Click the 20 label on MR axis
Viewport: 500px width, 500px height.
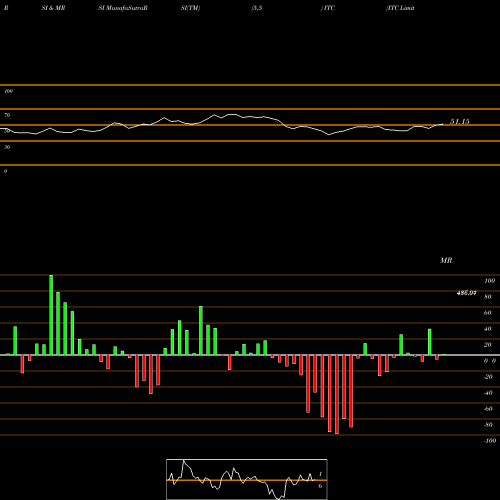(488, 345)
